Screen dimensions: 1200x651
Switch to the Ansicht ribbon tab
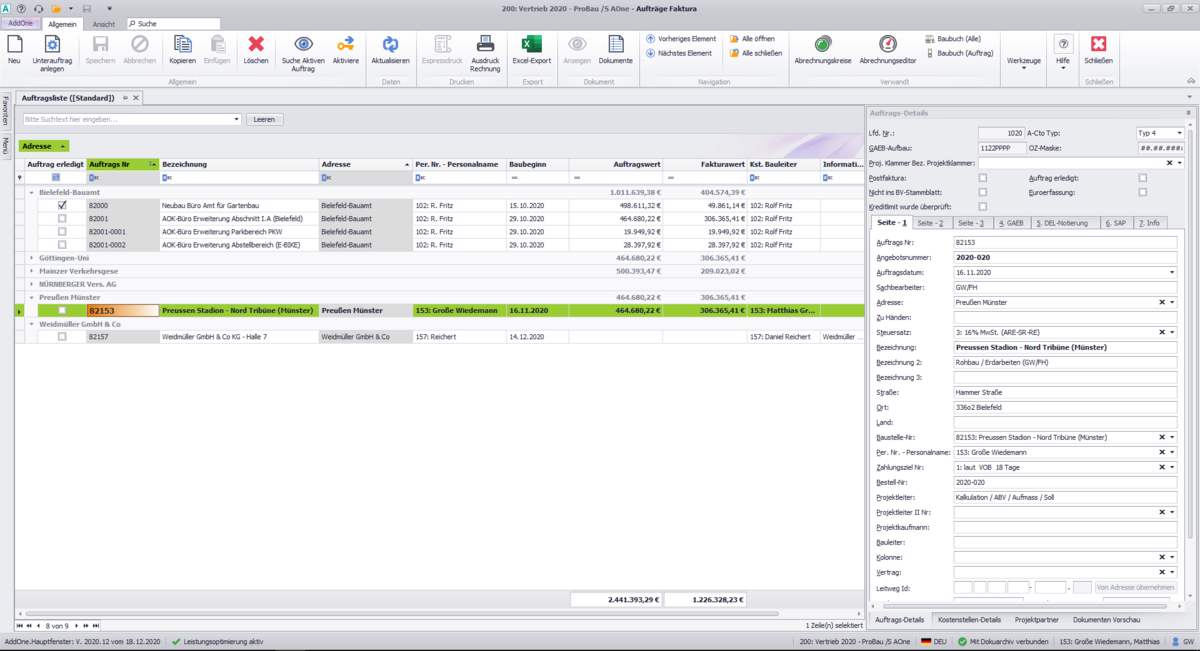click(104, 24)
